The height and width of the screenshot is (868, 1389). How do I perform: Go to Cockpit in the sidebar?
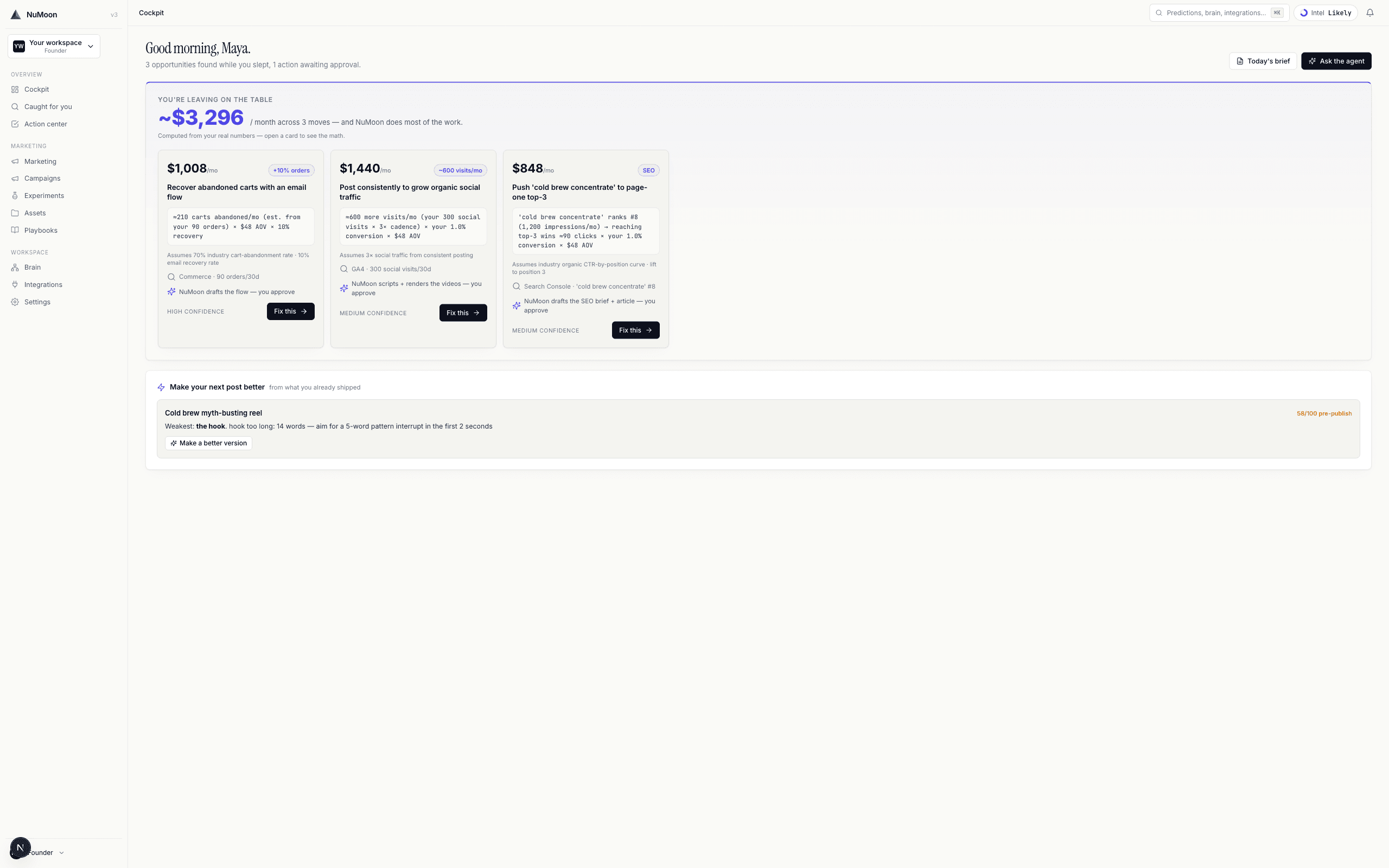click(x=37, y=90)
